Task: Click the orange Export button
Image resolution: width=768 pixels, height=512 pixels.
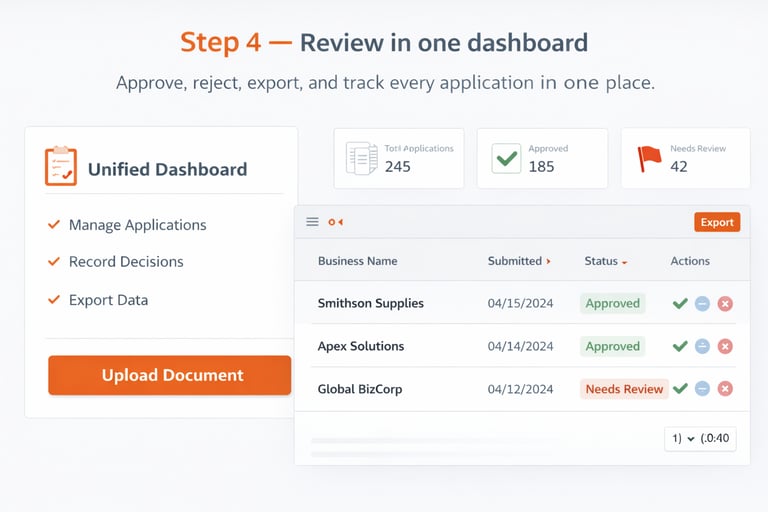Action: (x=717, y=222)
